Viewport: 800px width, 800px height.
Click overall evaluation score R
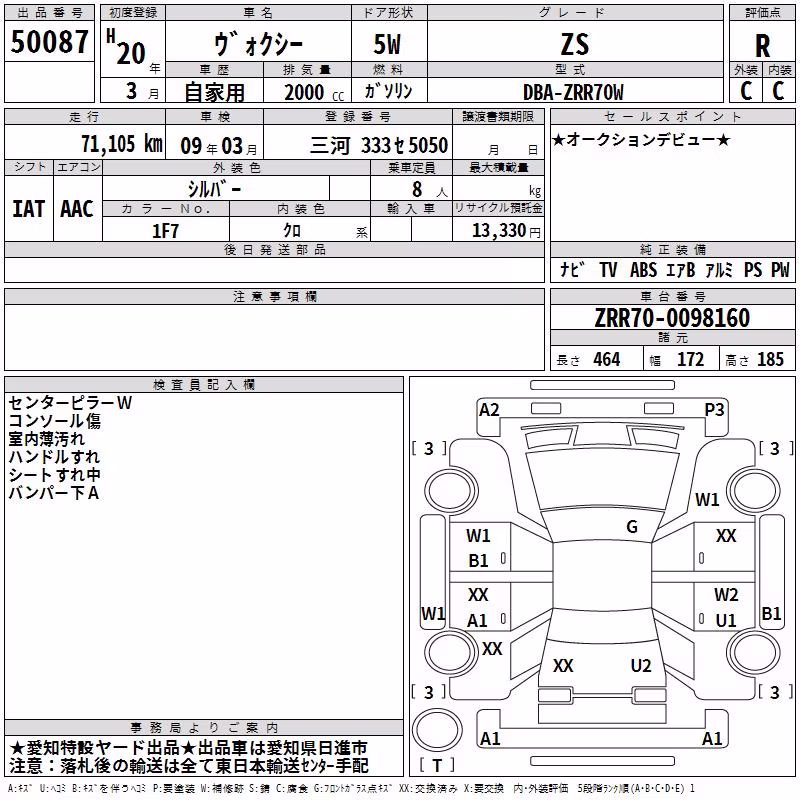coord(762,46)
